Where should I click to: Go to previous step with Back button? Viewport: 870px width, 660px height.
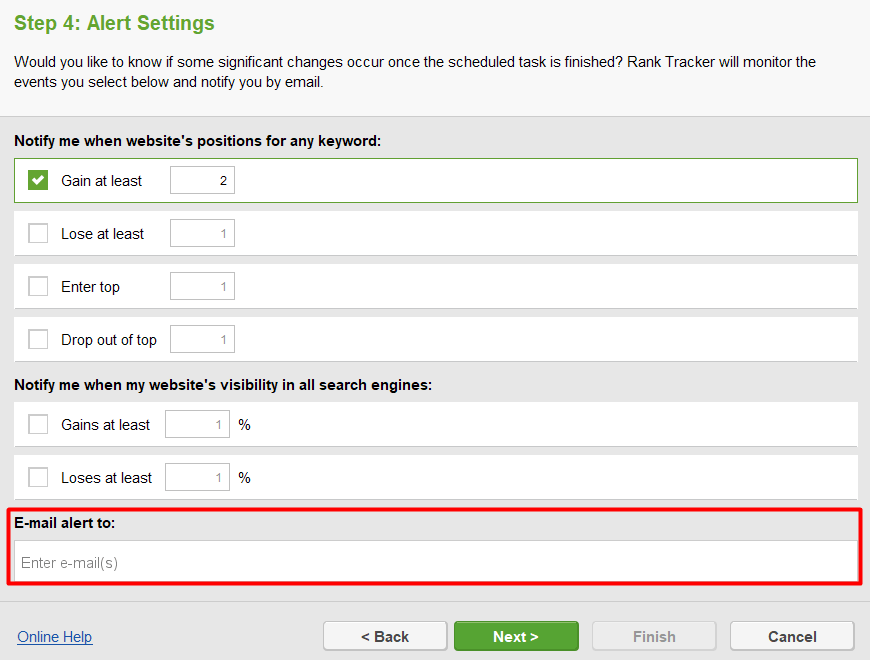click(385, 636)
